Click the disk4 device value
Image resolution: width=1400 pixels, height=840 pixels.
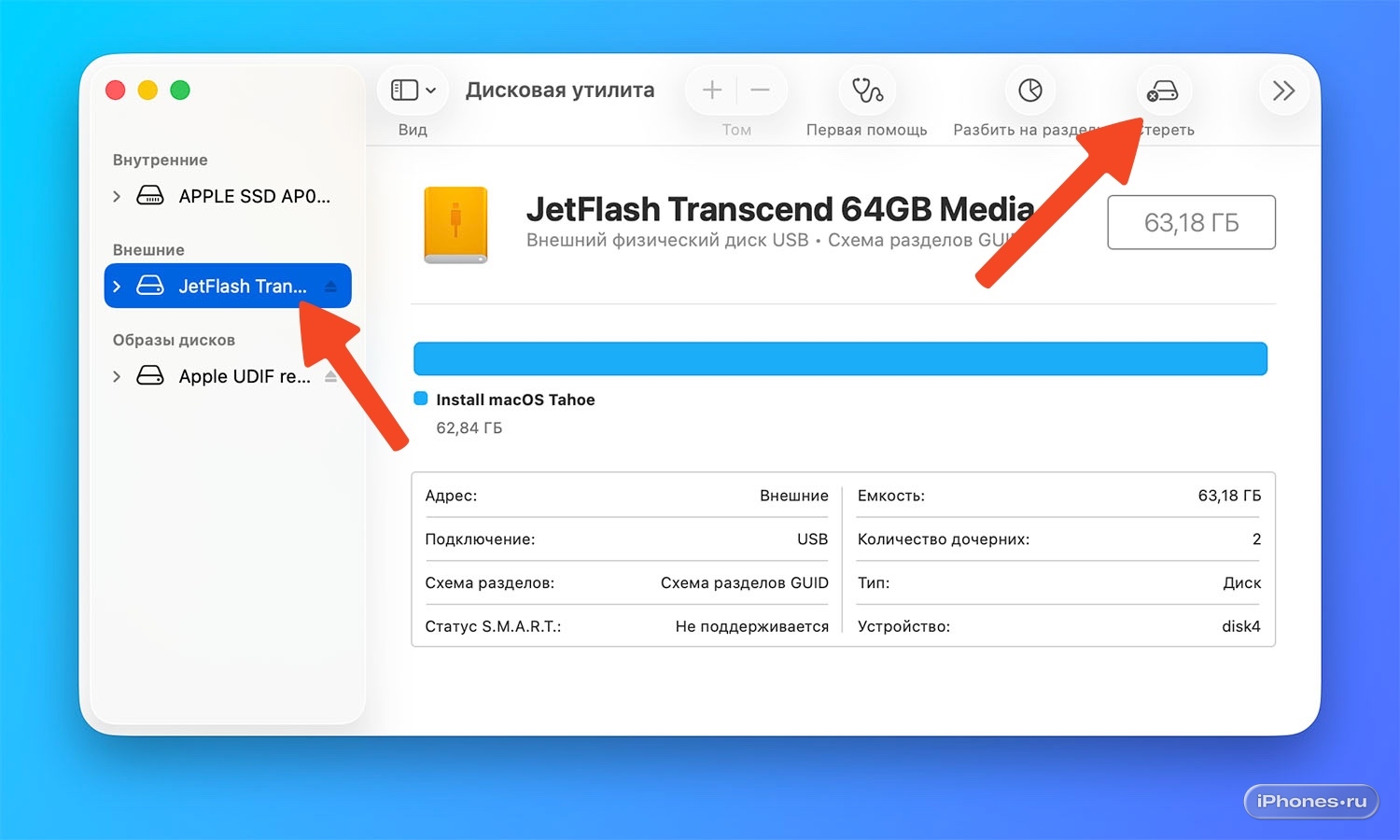(x=1241, y=627)
